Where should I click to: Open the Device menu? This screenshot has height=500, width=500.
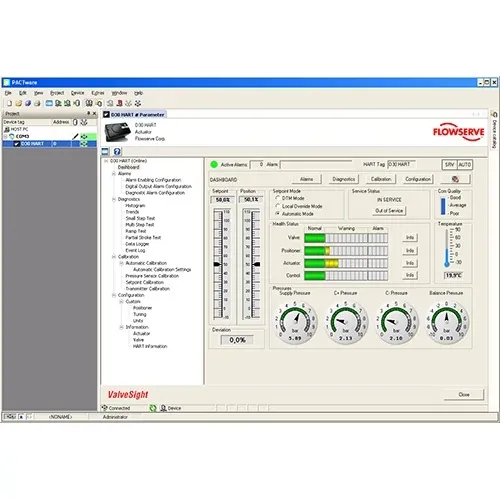click(77, 93)
